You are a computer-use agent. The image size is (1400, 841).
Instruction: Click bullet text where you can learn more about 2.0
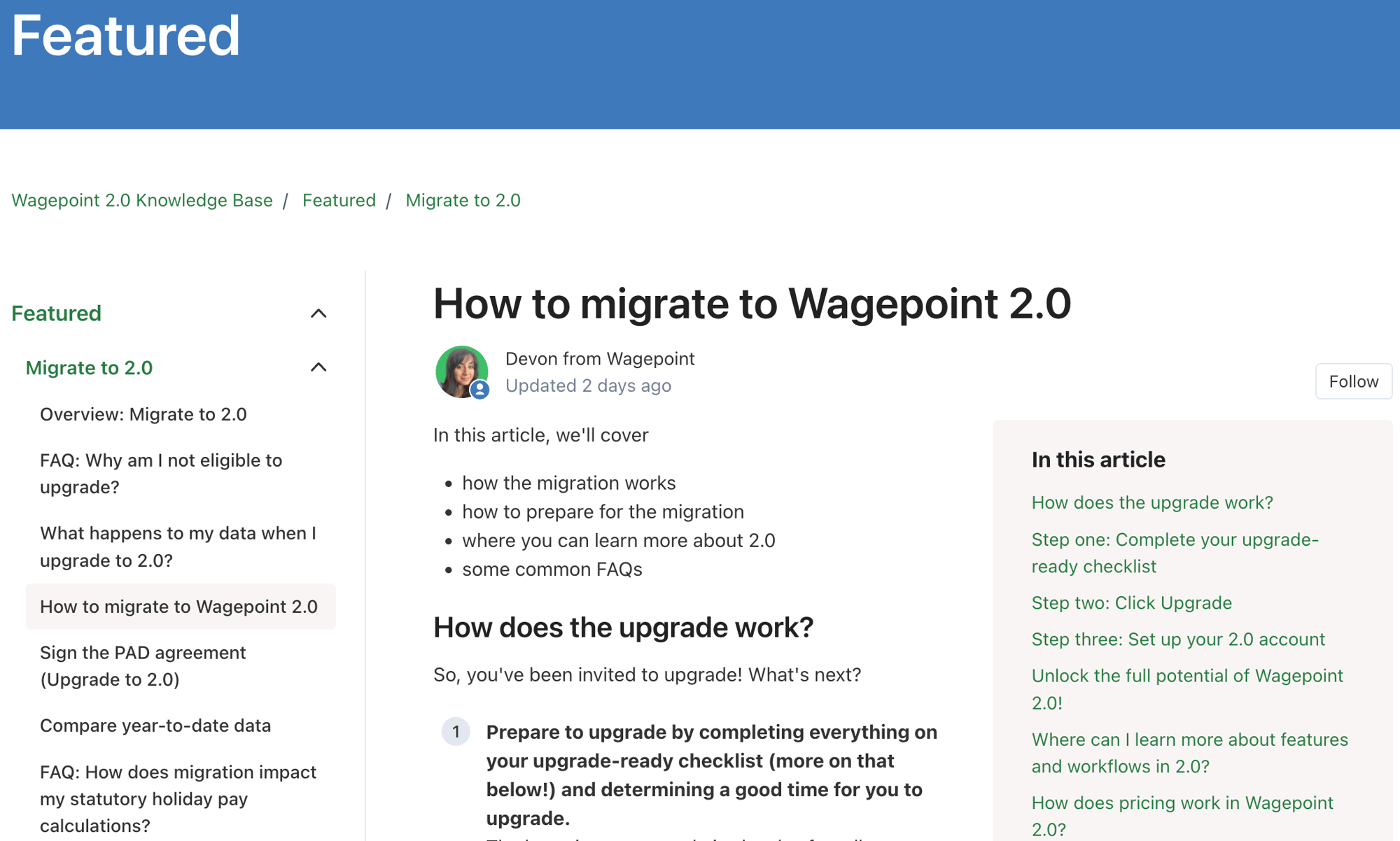(619, 540)
